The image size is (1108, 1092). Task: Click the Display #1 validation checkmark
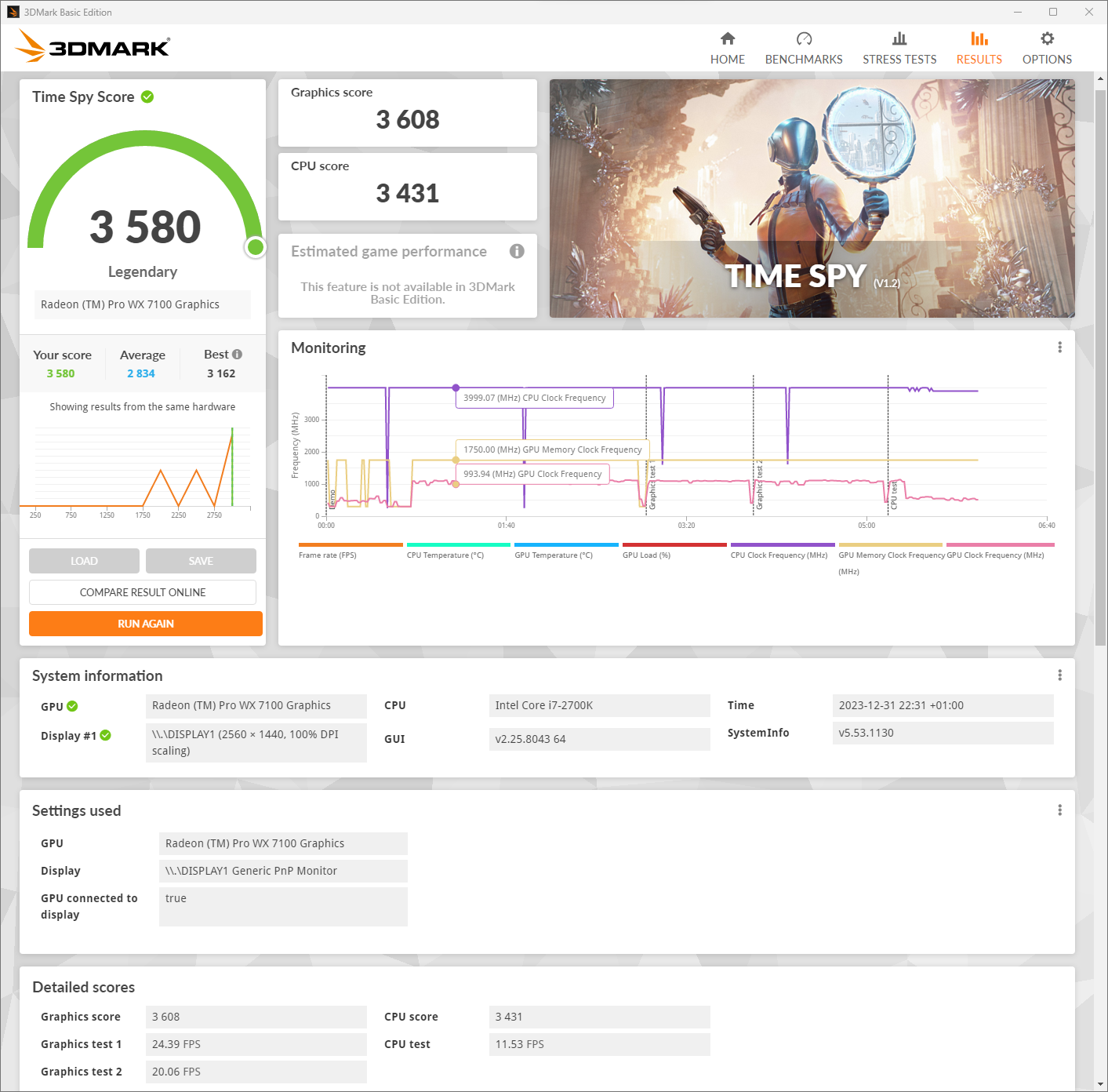pos(105,735)
